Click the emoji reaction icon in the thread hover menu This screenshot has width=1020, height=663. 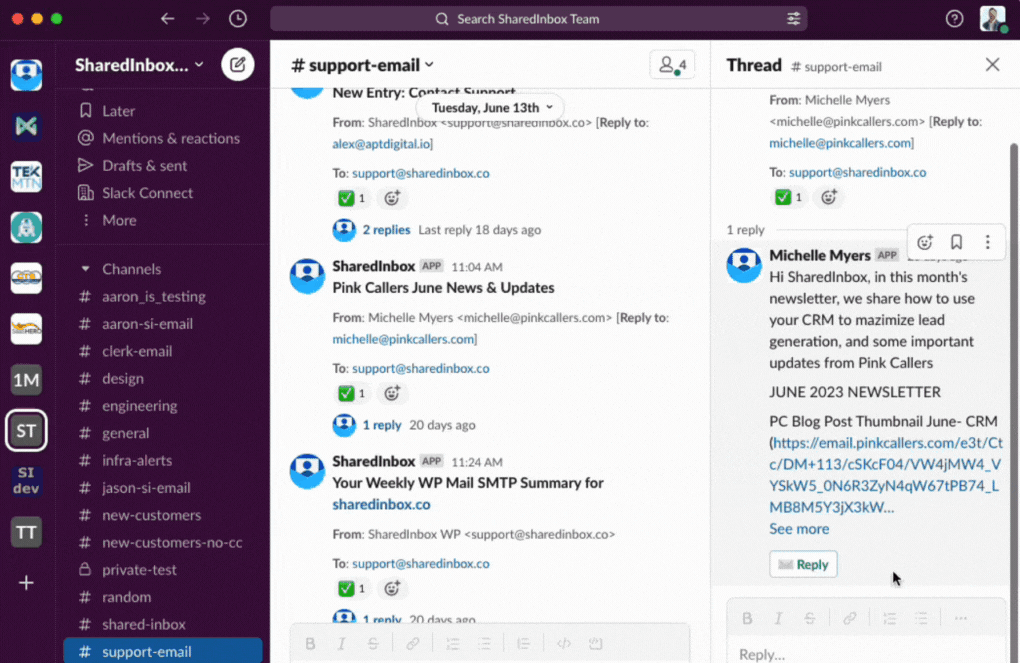[925, 242]
